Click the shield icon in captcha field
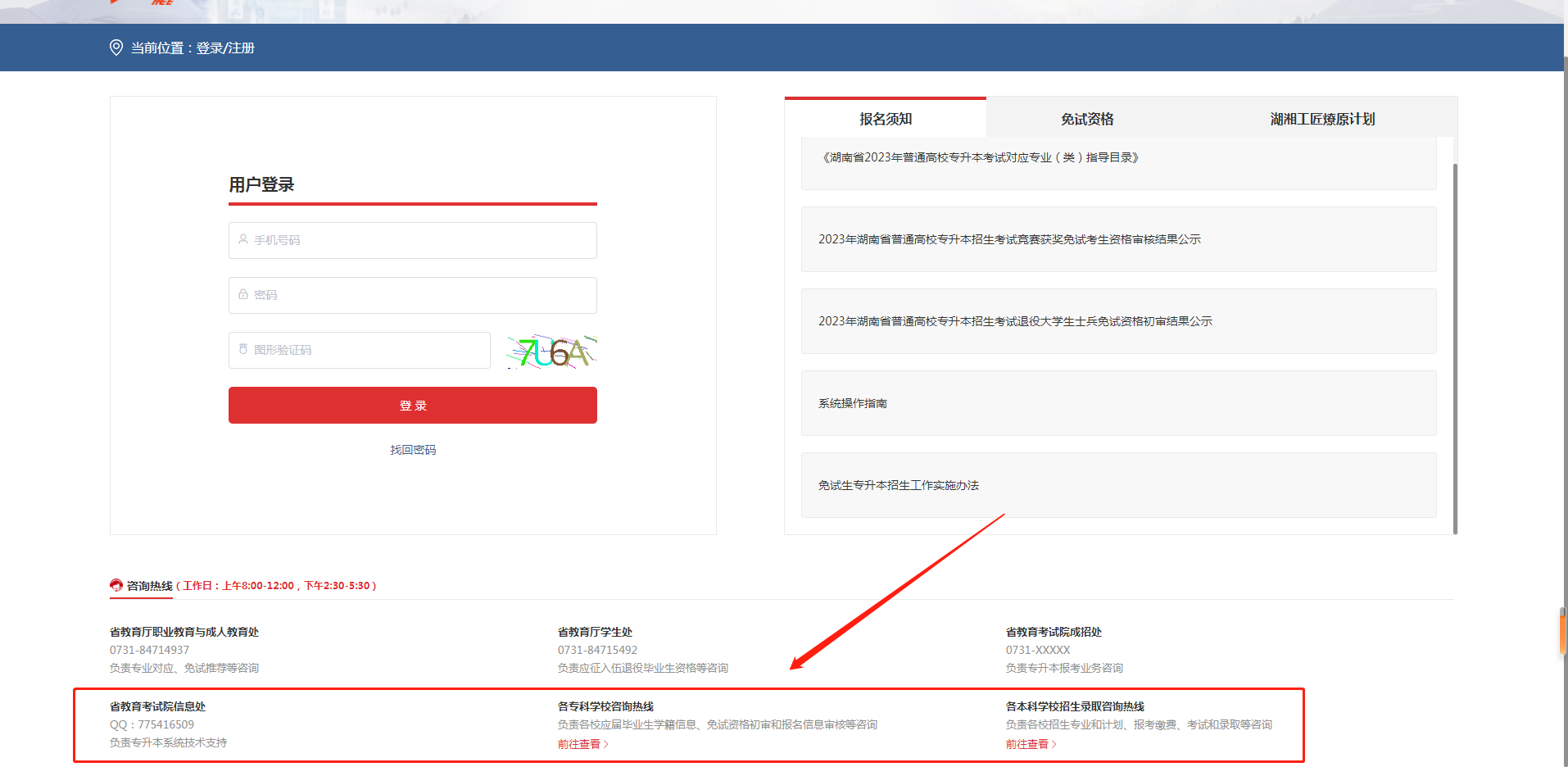 point(243,349)
